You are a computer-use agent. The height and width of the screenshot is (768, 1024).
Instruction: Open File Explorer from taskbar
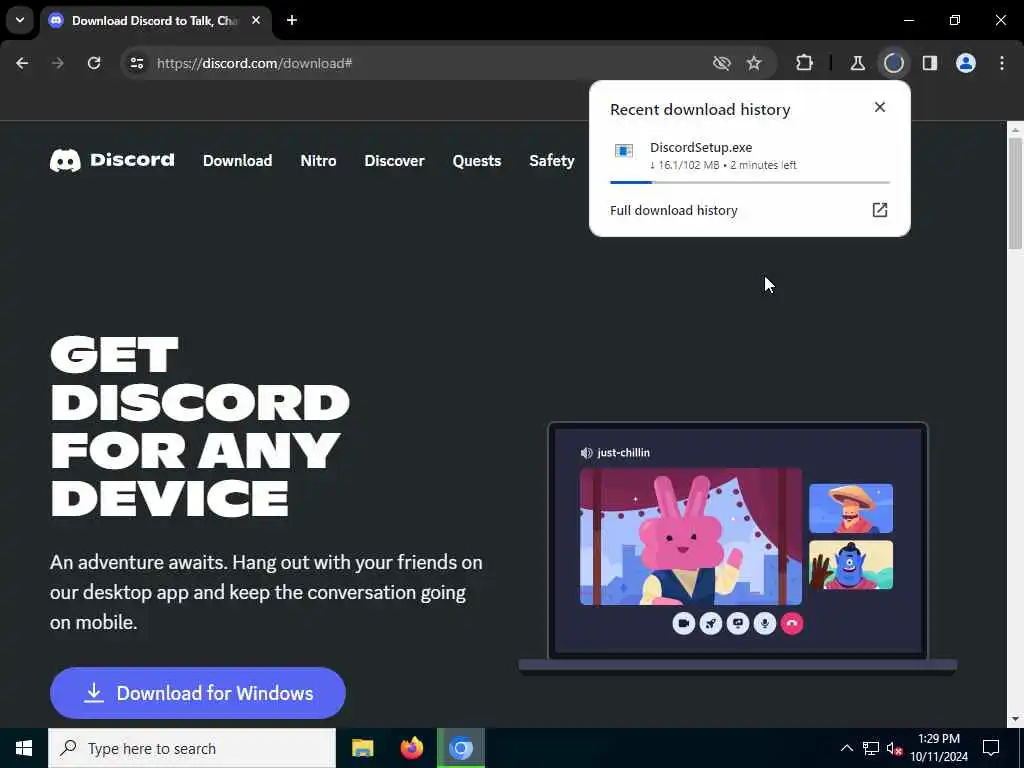click(362, 748)
